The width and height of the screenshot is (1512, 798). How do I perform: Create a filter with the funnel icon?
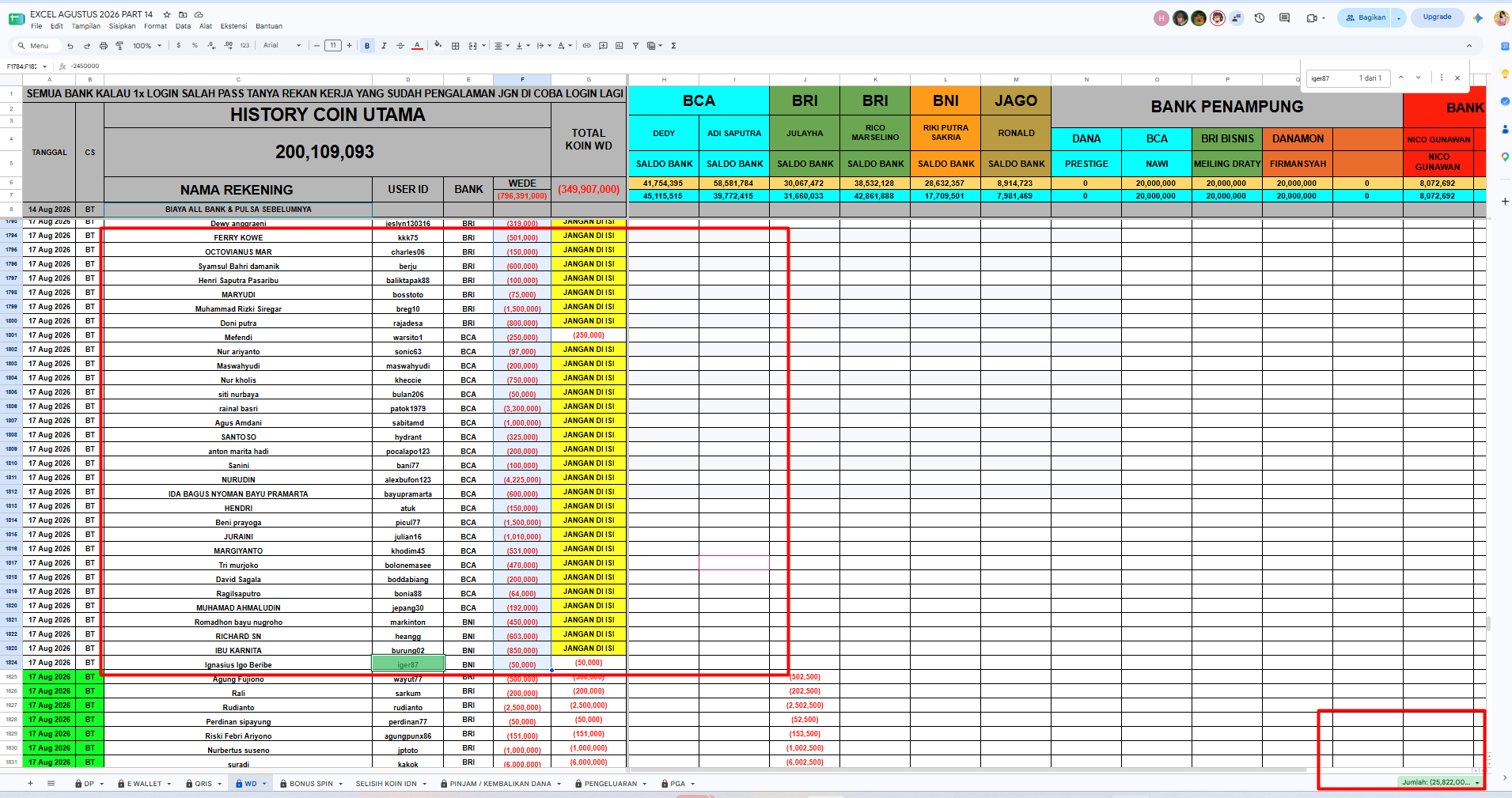[x=635, y=46]
